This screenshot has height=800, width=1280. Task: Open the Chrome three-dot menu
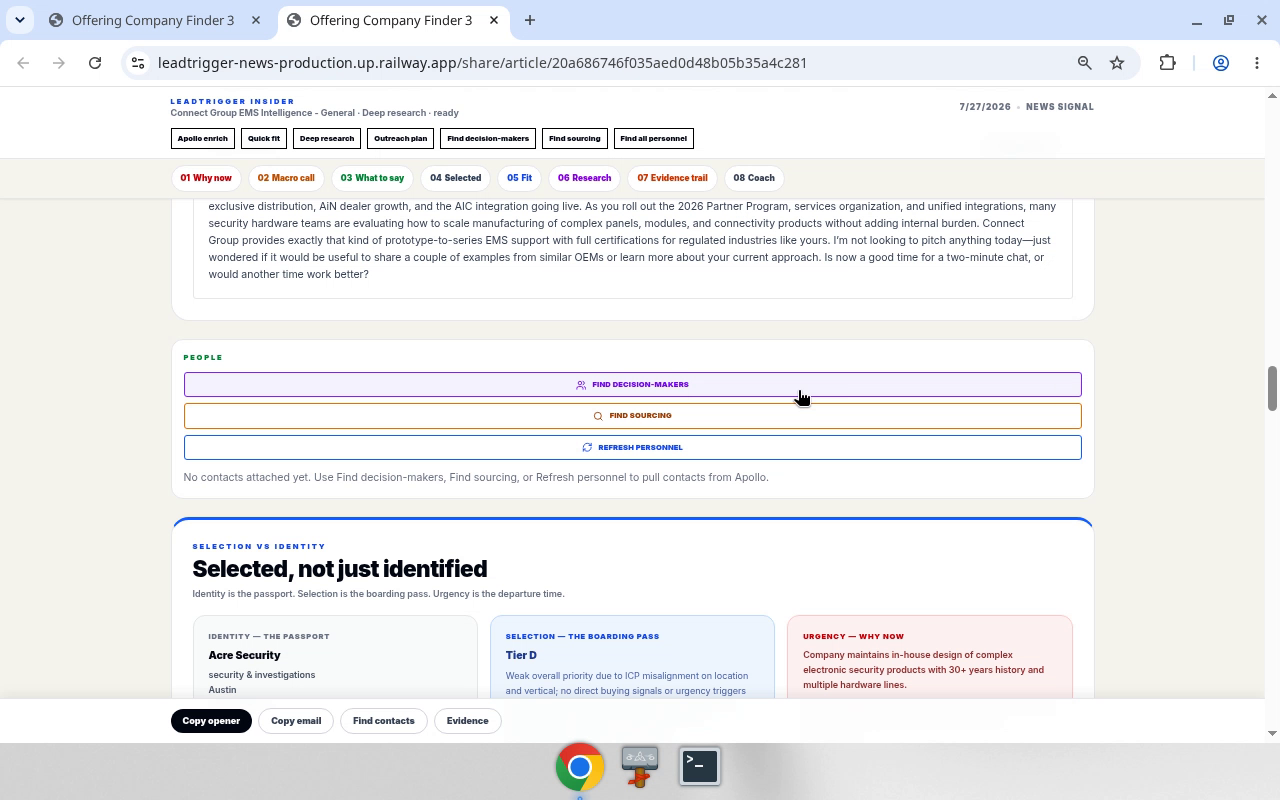pos(1257,63)
